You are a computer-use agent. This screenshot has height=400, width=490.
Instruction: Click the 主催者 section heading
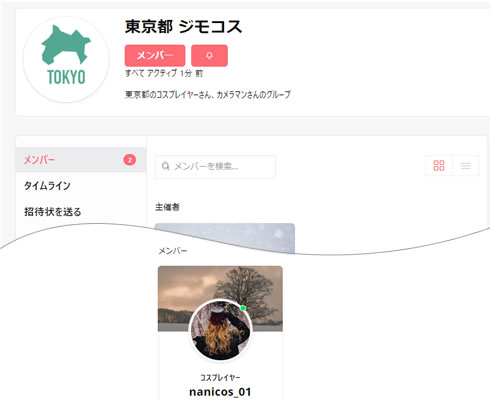[167, 207]
